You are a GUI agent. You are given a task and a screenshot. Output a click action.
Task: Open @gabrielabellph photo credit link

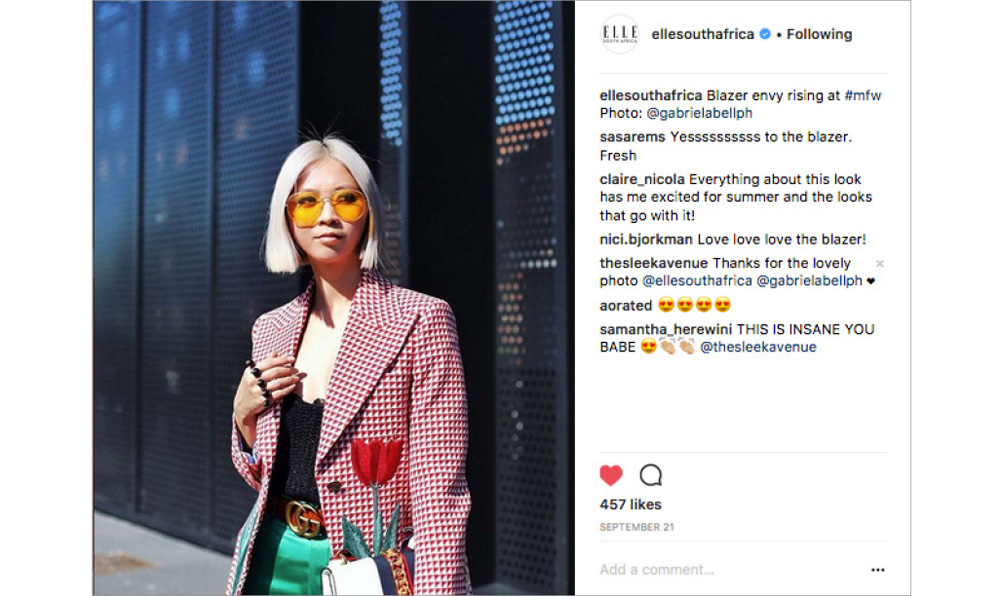pos(700,113)
